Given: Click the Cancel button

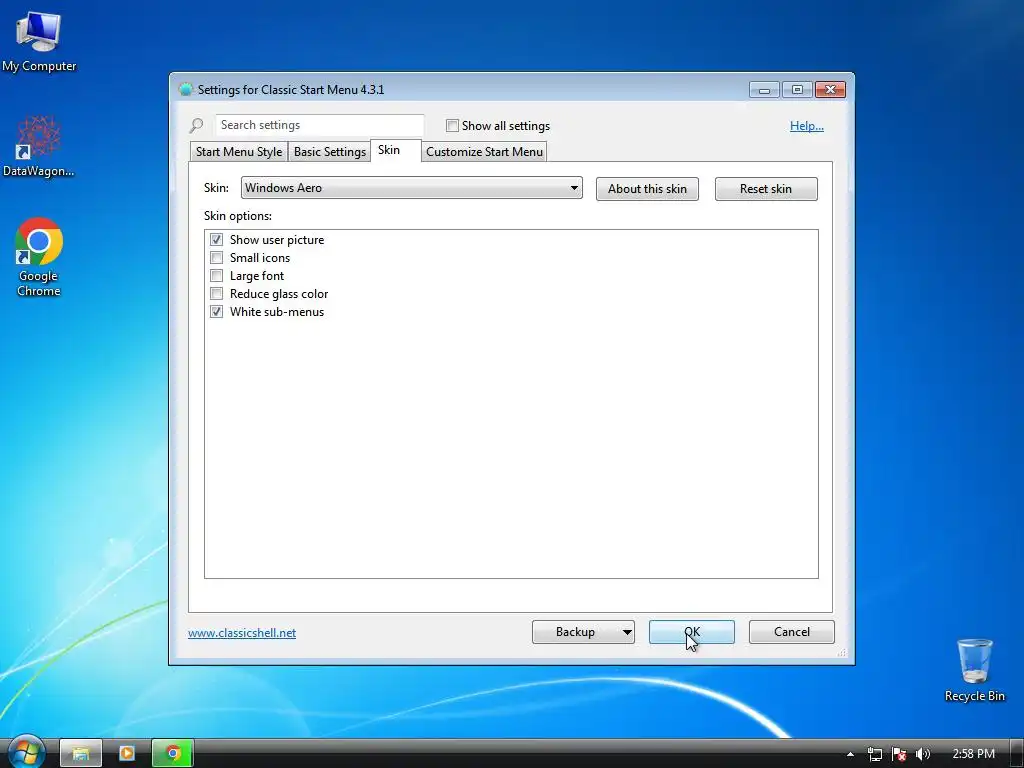Looking at the screenshot, I should pos(792,632).
